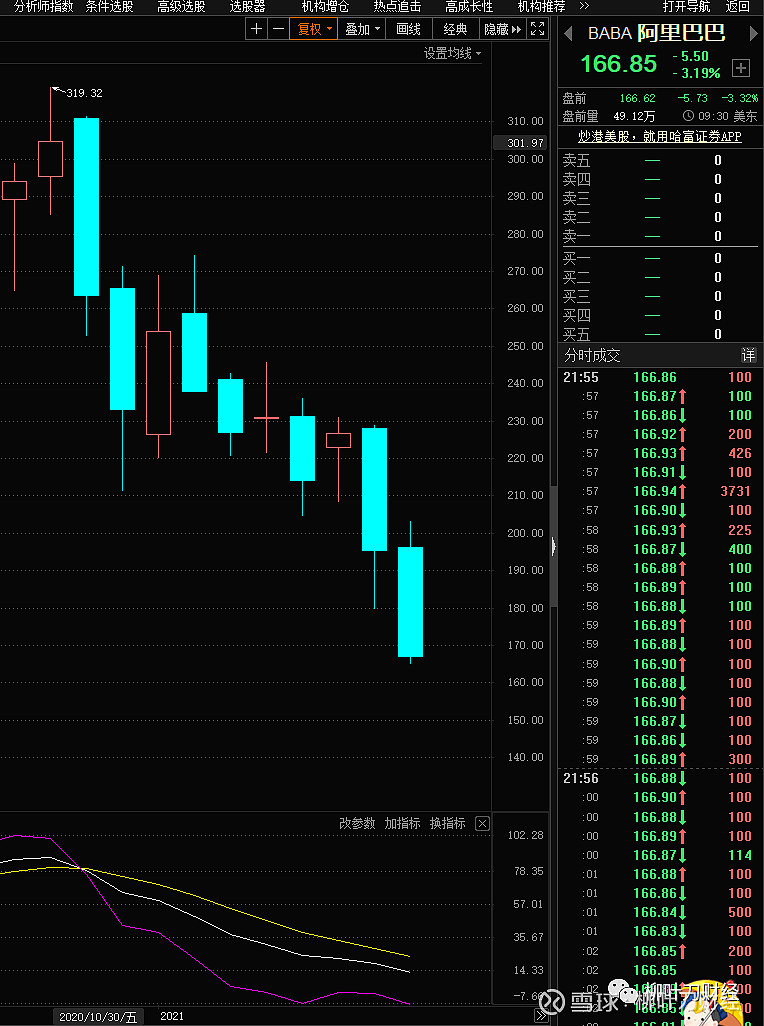Open 详 detailed trades button
Image resolution: width=764 pixels, height=1026 pixels.
pyautogui.click(x=748, y=355)
